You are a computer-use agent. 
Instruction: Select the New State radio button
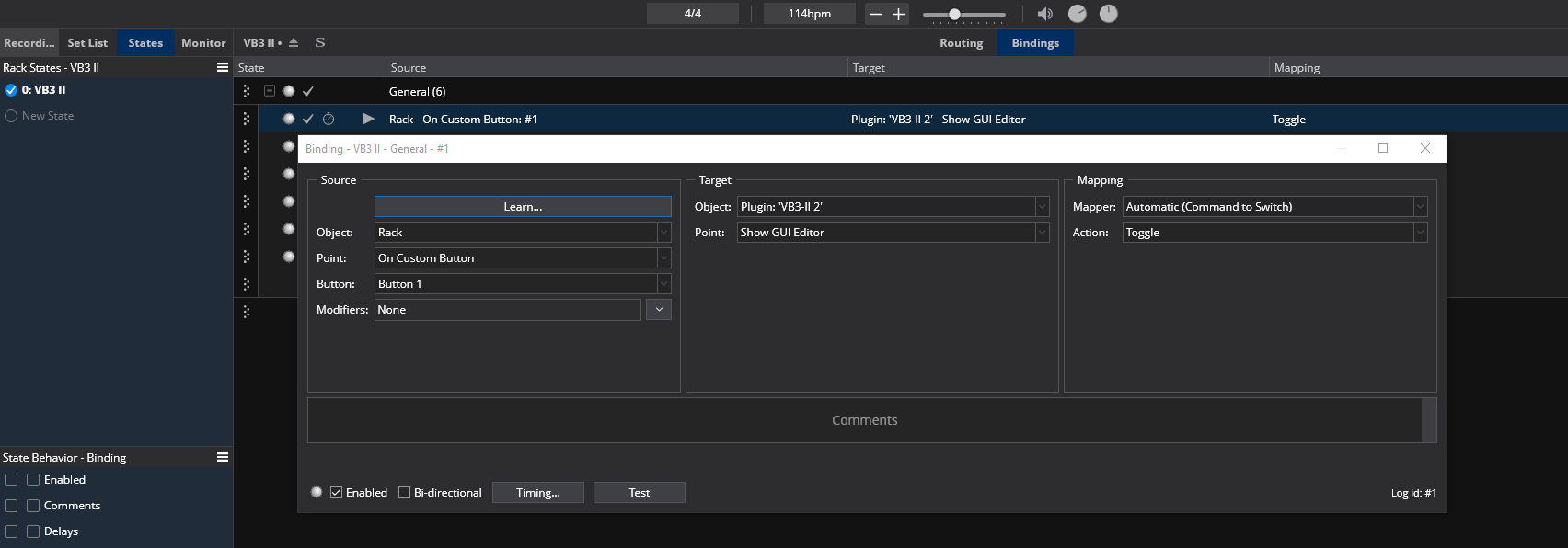point(11,116)
